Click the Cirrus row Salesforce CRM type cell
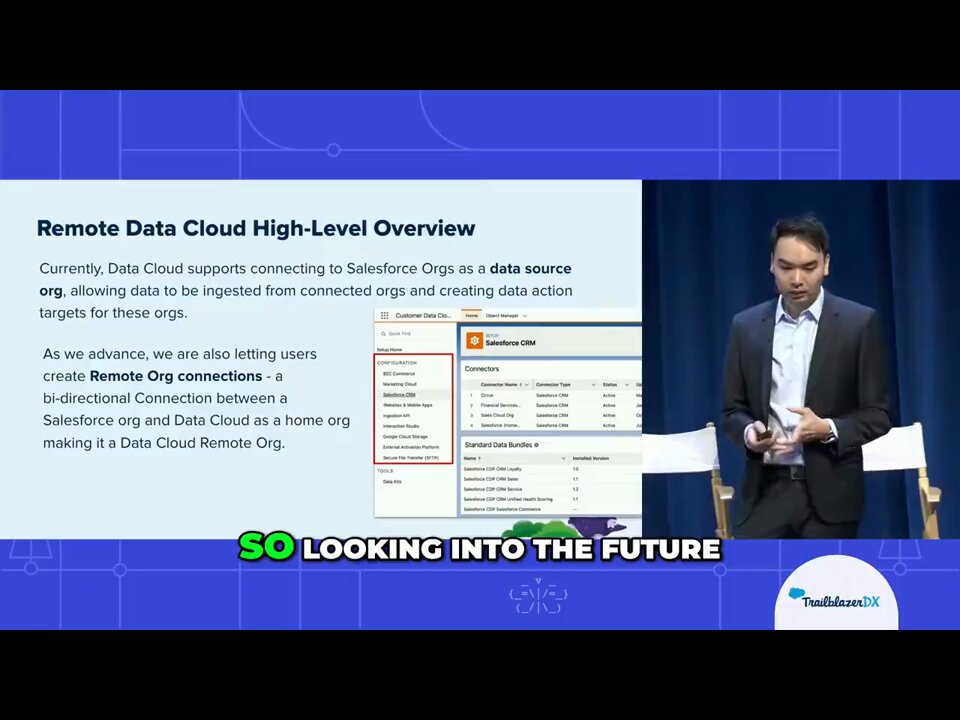This screenshot has height=720, width=960. click(552, 396)
